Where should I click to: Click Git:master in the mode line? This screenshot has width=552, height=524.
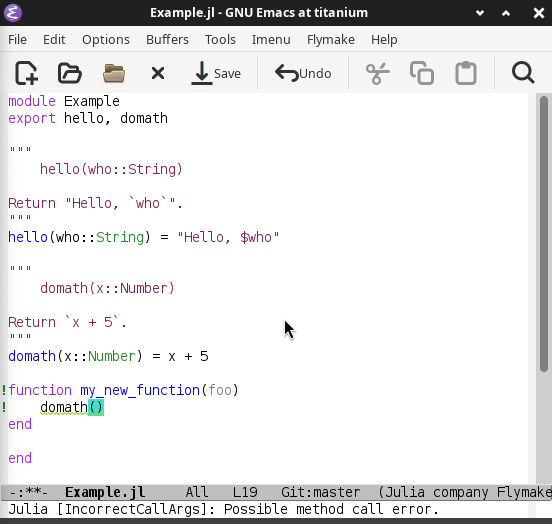[x=320, y=492]
